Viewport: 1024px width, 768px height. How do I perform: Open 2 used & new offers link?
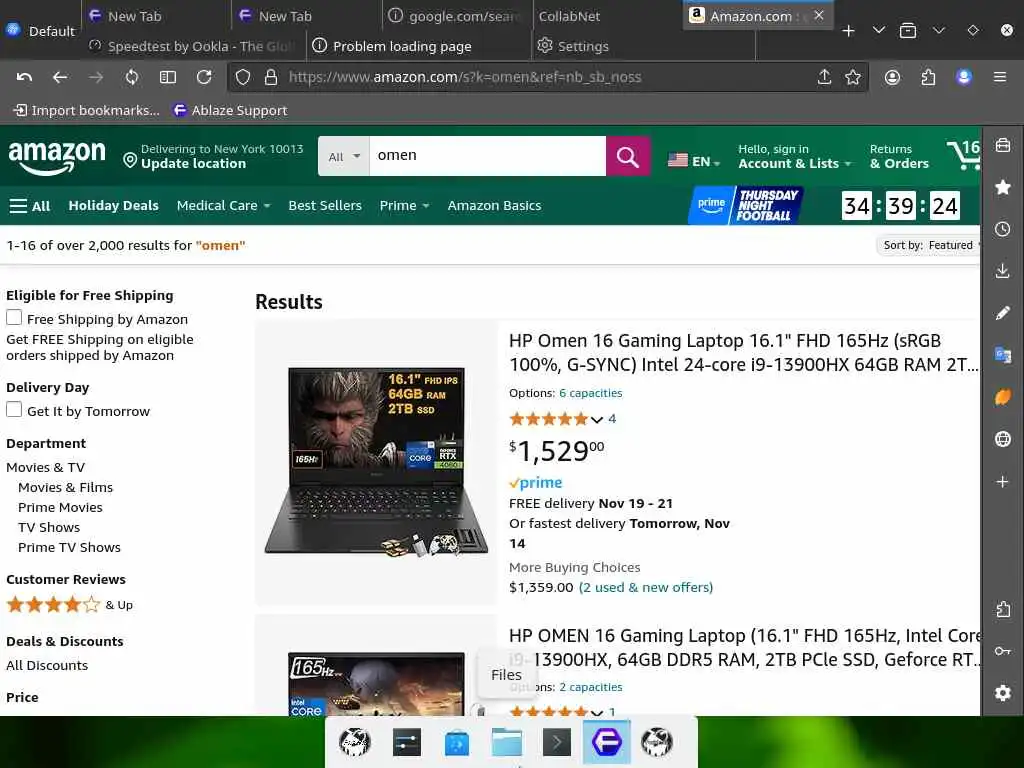646,587
